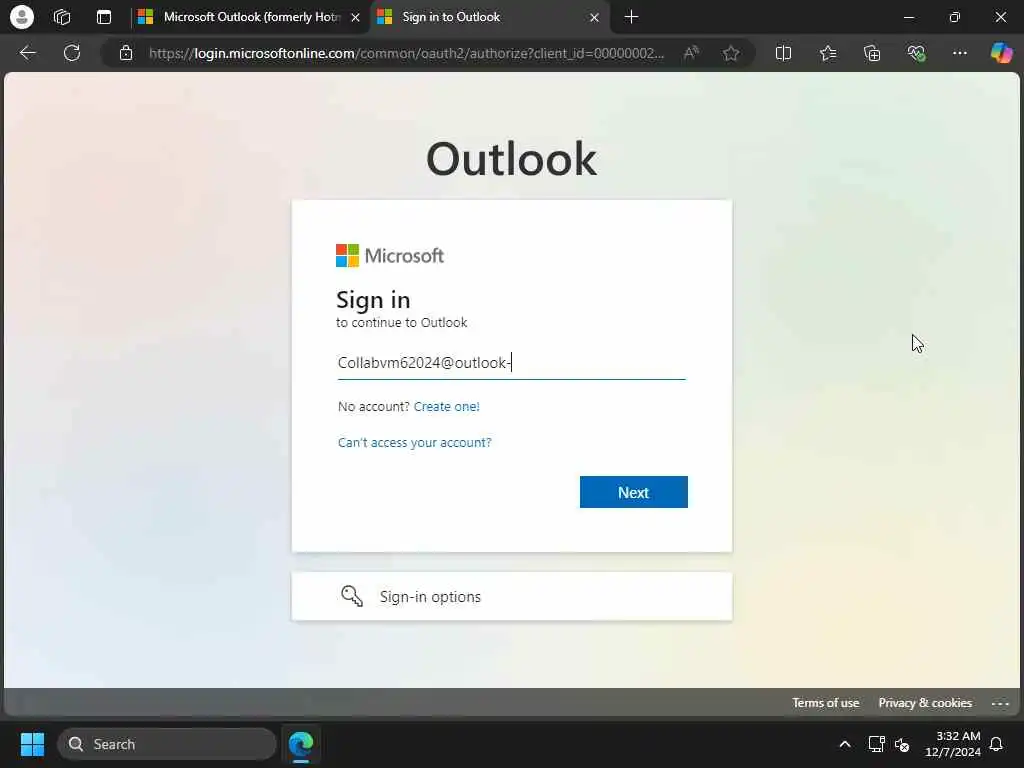The width and height of the screenshot is (1024, 768).
Task: Switch to the Microsoft Outlook (formerly Hotmail) tab
Action: (251, 17)
